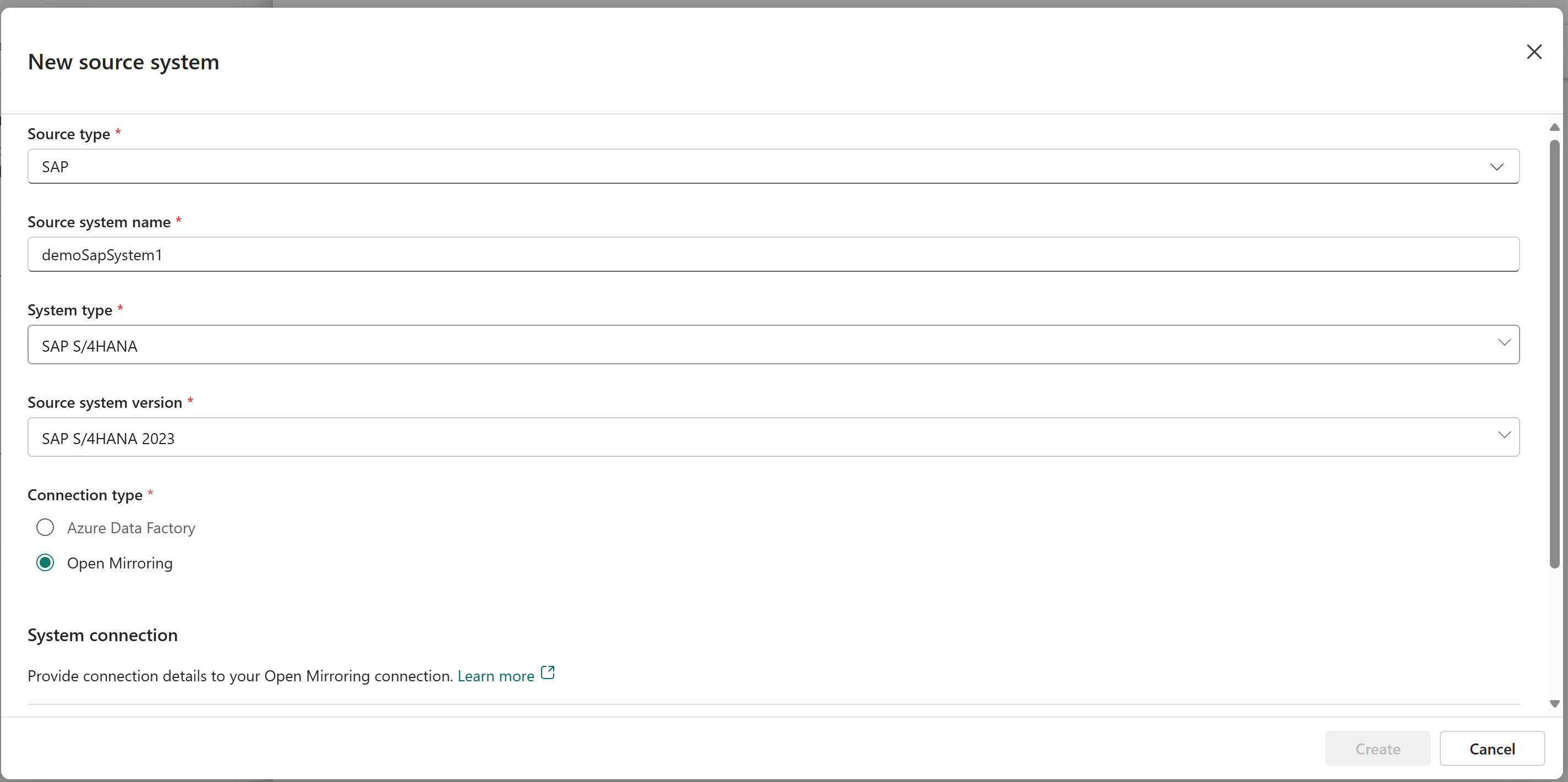
Task: Select the Open Mirroring radio button
Action: (x=45, y=563)
